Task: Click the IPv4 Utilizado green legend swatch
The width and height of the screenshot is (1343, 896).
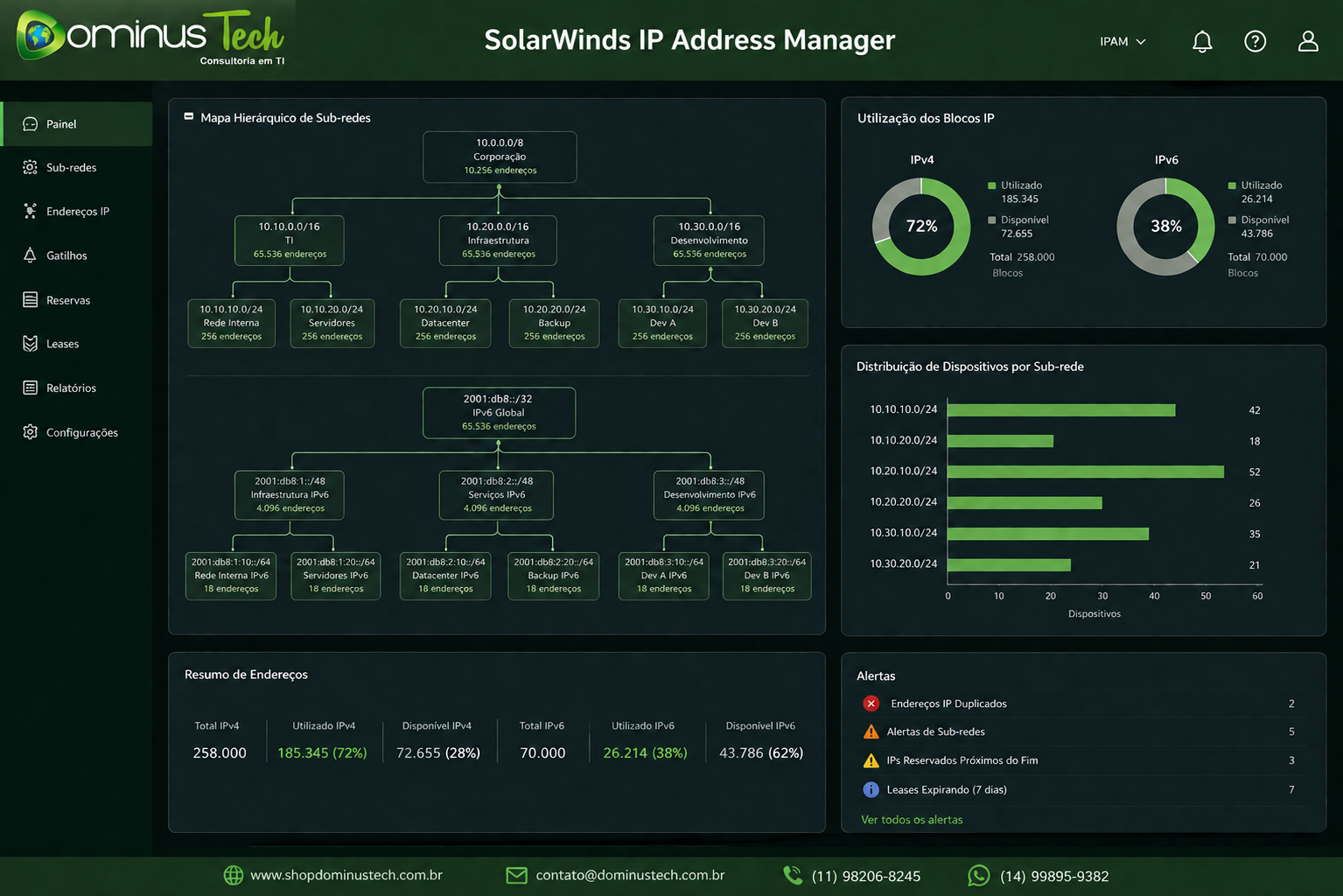Action: (991, 185)
